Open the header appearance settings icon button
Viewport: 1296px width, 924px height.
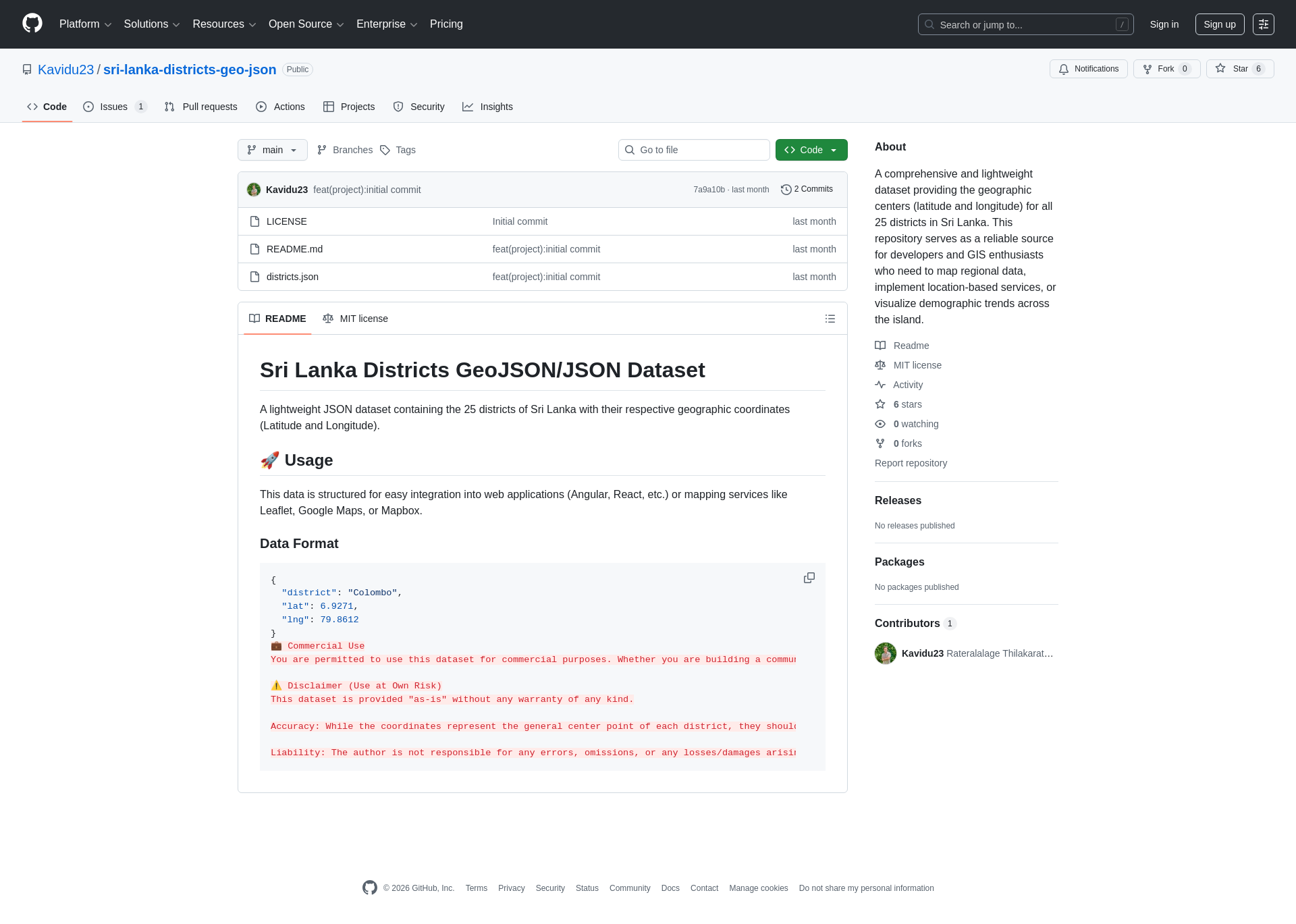tap(1264, 24)
